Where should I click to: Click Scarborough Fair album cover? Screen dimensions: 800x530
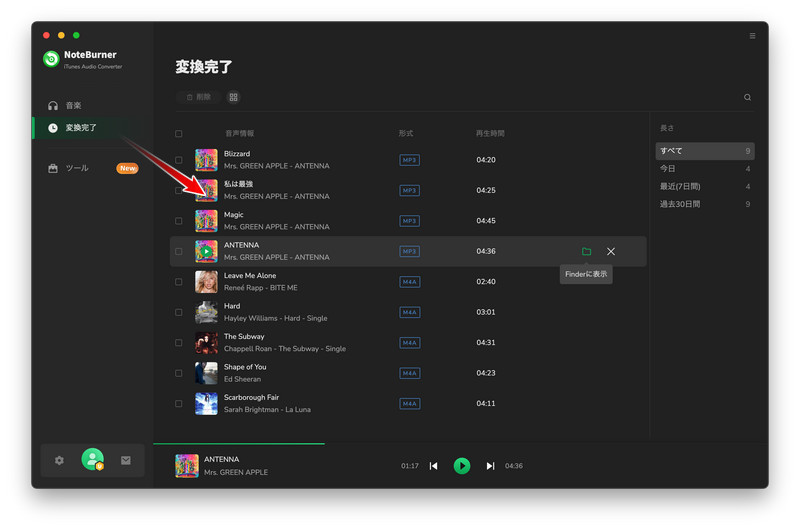coord(206,403)
